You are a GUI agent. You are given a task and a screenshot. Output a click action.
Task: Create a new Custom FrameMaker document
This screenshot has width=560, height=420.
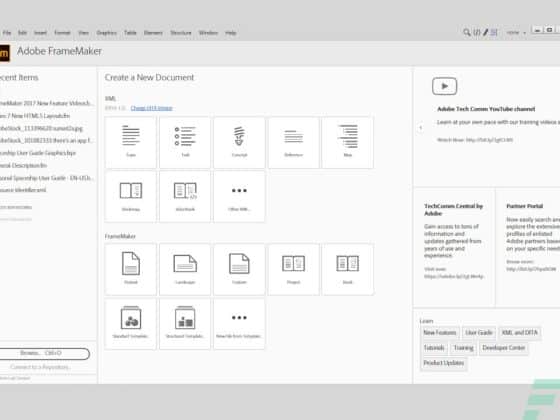(x=239, y=269)
